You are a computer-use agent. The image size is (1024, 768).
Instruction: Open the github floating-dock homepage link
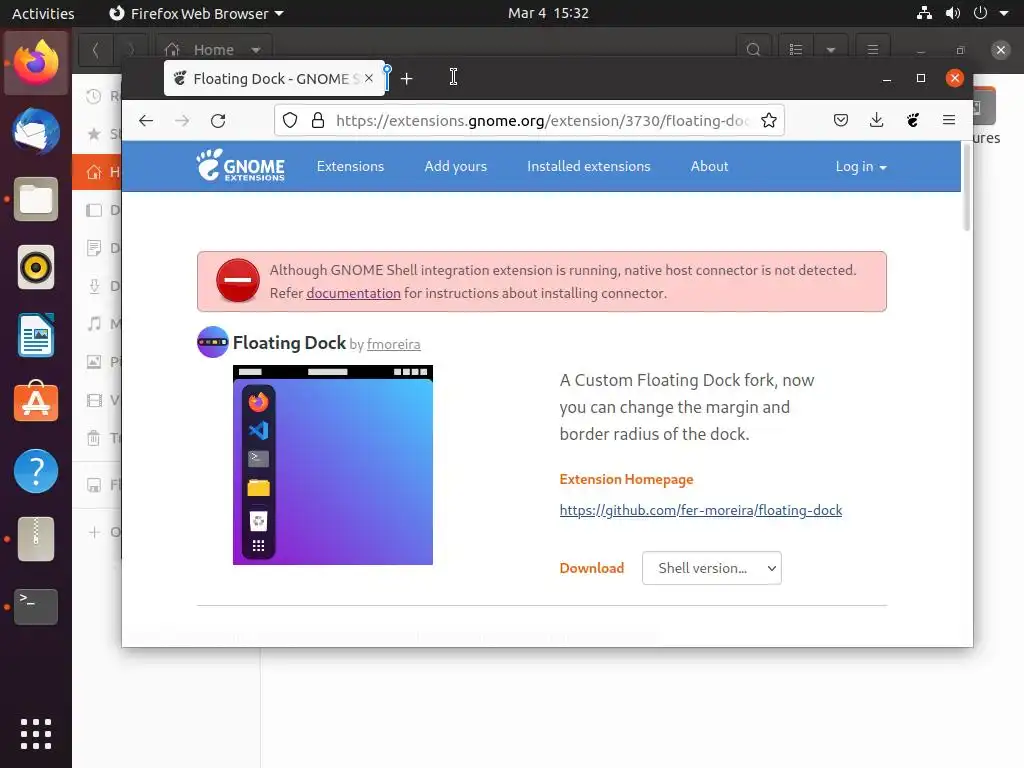tap(701, 510)
